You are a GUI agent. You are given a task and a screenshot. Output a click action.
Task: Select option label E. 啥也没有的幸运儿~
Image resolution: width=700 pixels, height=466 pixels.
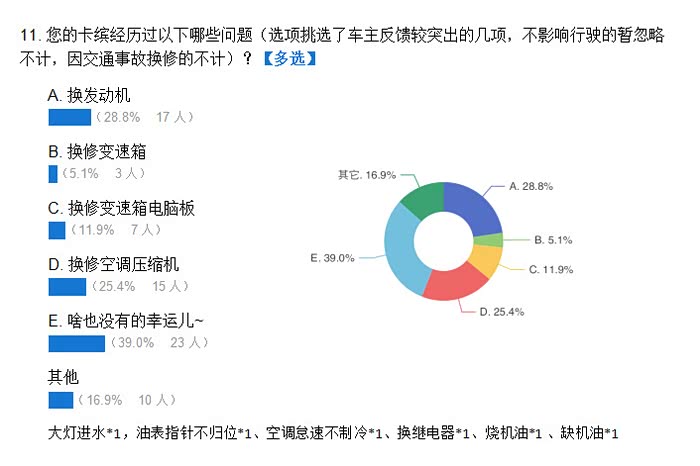pyautogui.click(x=126, y=321)
